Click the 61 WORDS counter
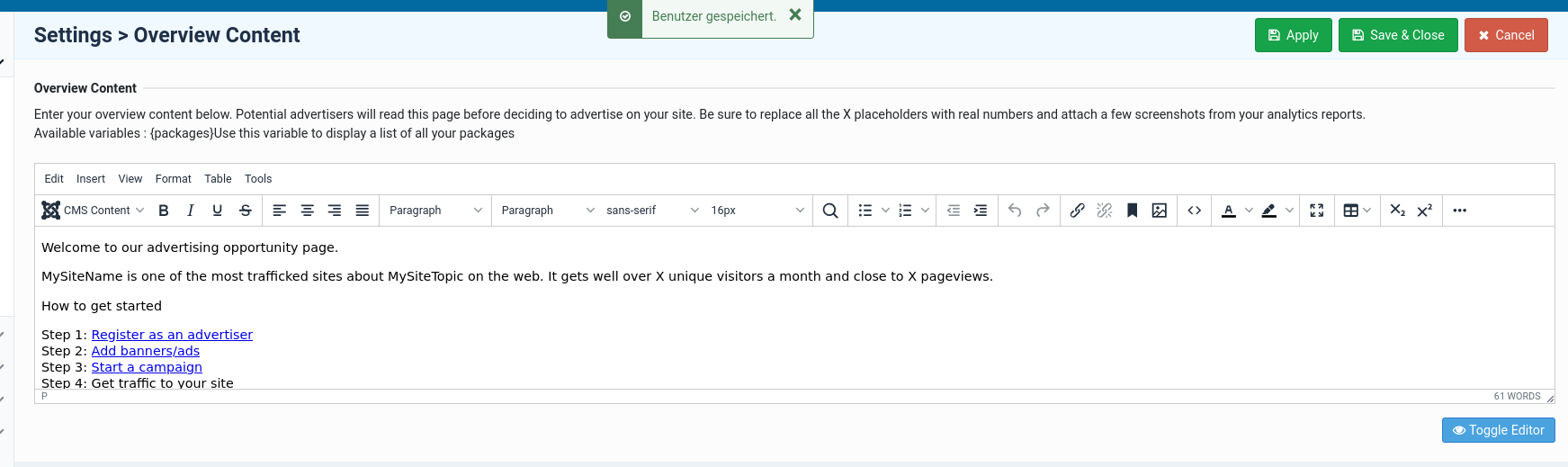The width and height of the screenshot is (1568, 467). point(1517,396)
